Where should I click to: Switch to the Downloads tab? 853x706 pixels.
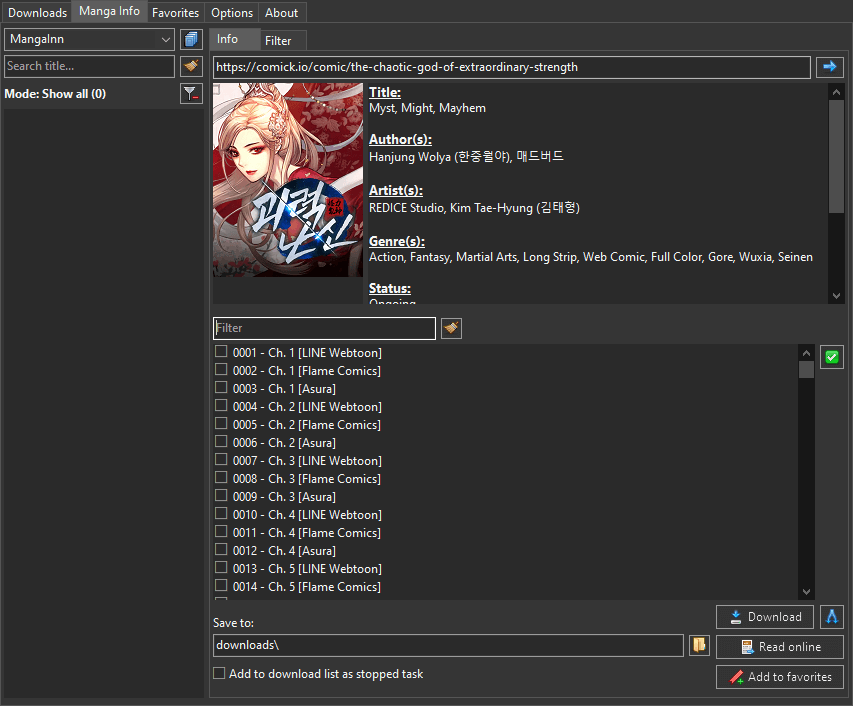coord(37,13)
